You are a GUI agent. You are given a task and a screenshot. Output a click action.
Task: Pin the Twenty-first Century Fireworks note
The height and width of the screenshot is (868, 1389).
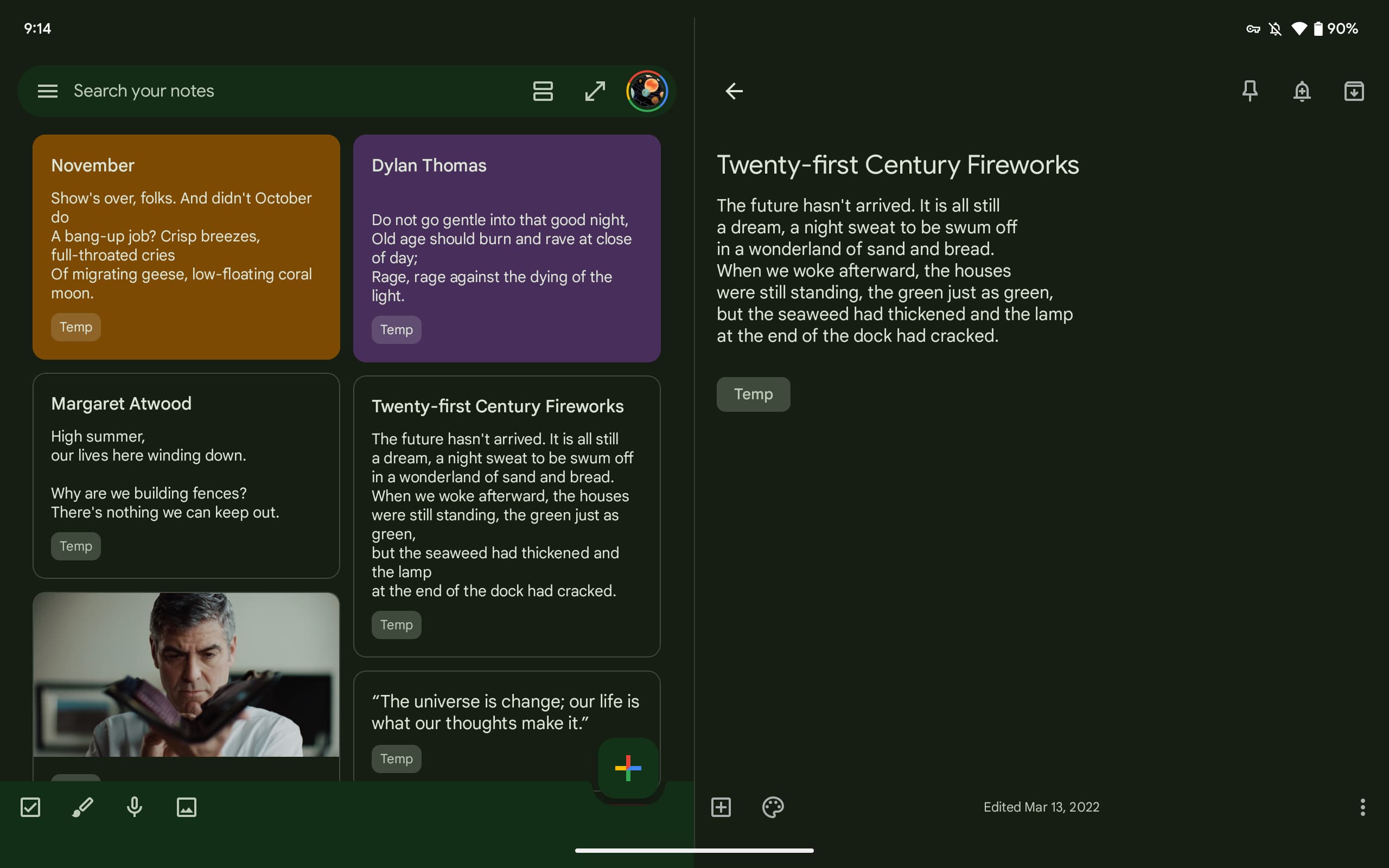(x=1250, y=91)
